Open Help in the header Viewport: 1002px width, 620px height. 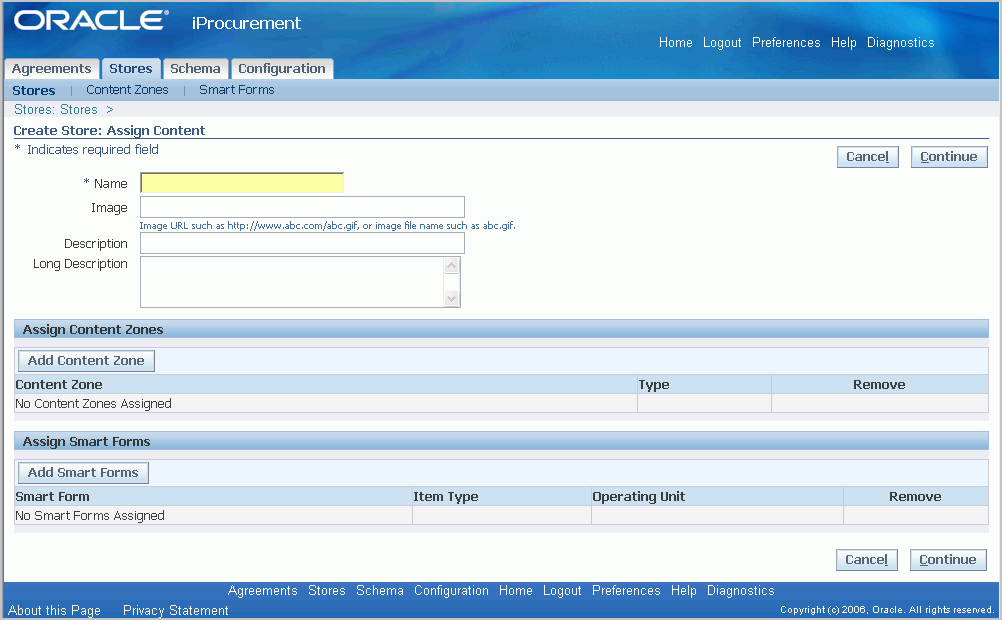[x=844, y=42]
